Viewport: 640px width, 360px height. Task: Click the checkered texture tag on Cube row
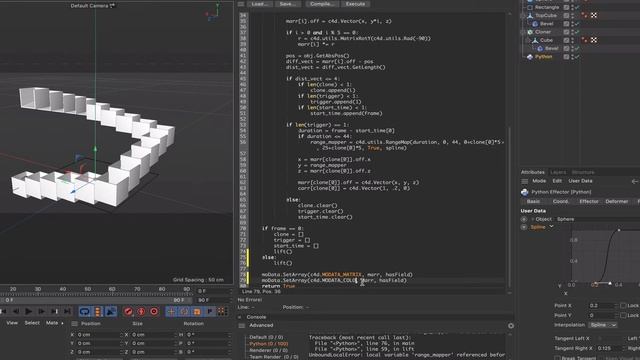point(594,40)
